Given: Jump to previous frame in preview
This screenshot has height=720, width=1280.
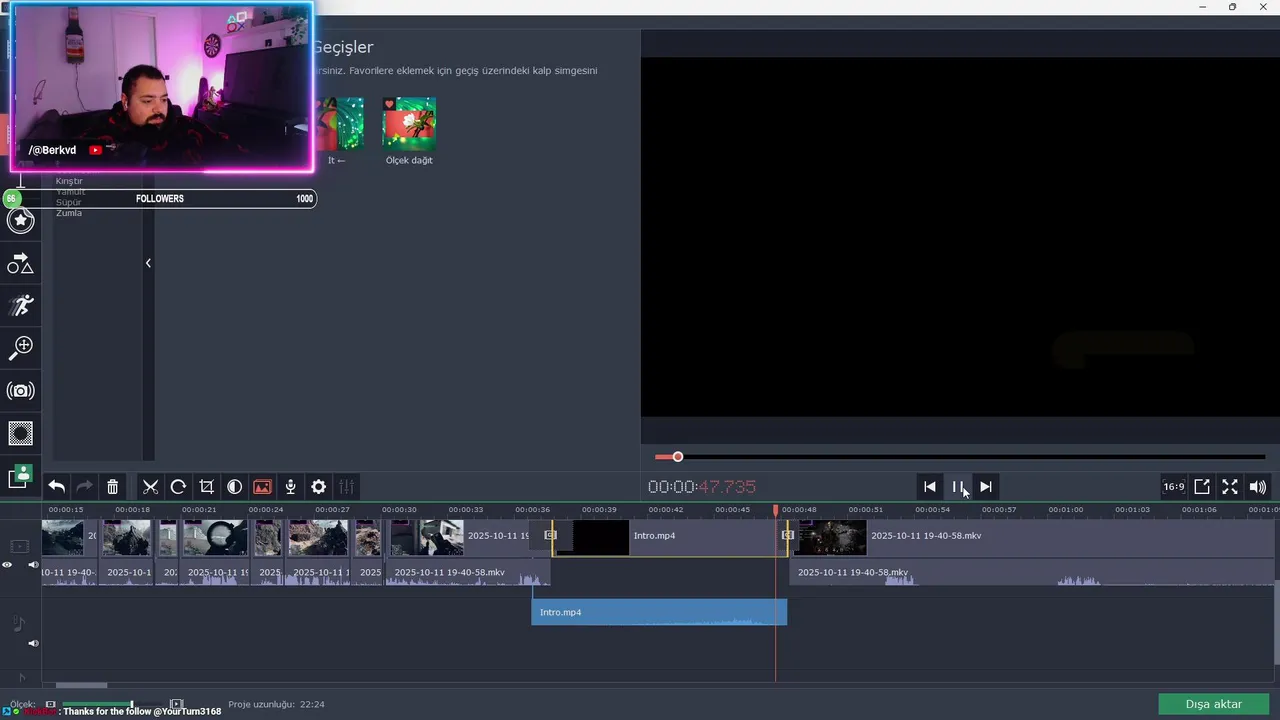Looking at the screenshot, I should [930, 487].
